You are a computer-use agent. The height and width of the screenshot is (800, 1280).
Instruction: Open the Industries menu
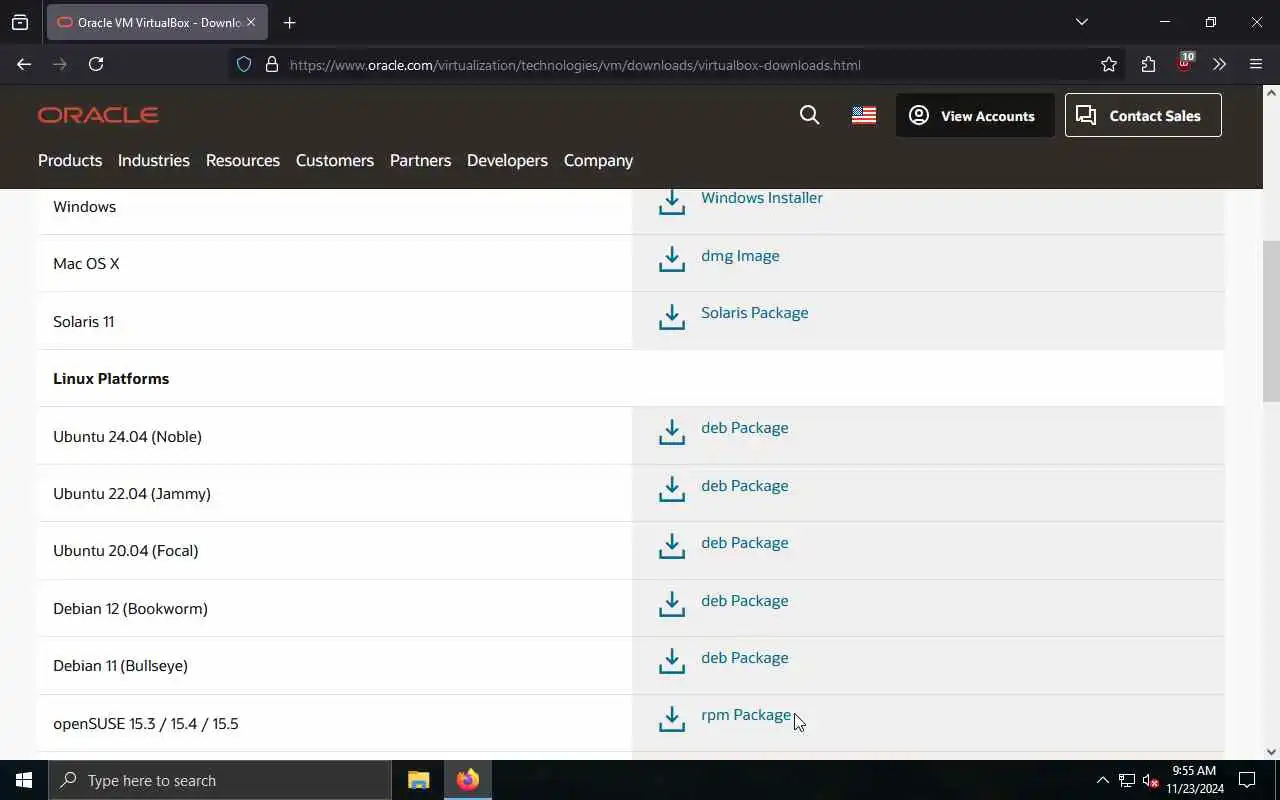154,160
